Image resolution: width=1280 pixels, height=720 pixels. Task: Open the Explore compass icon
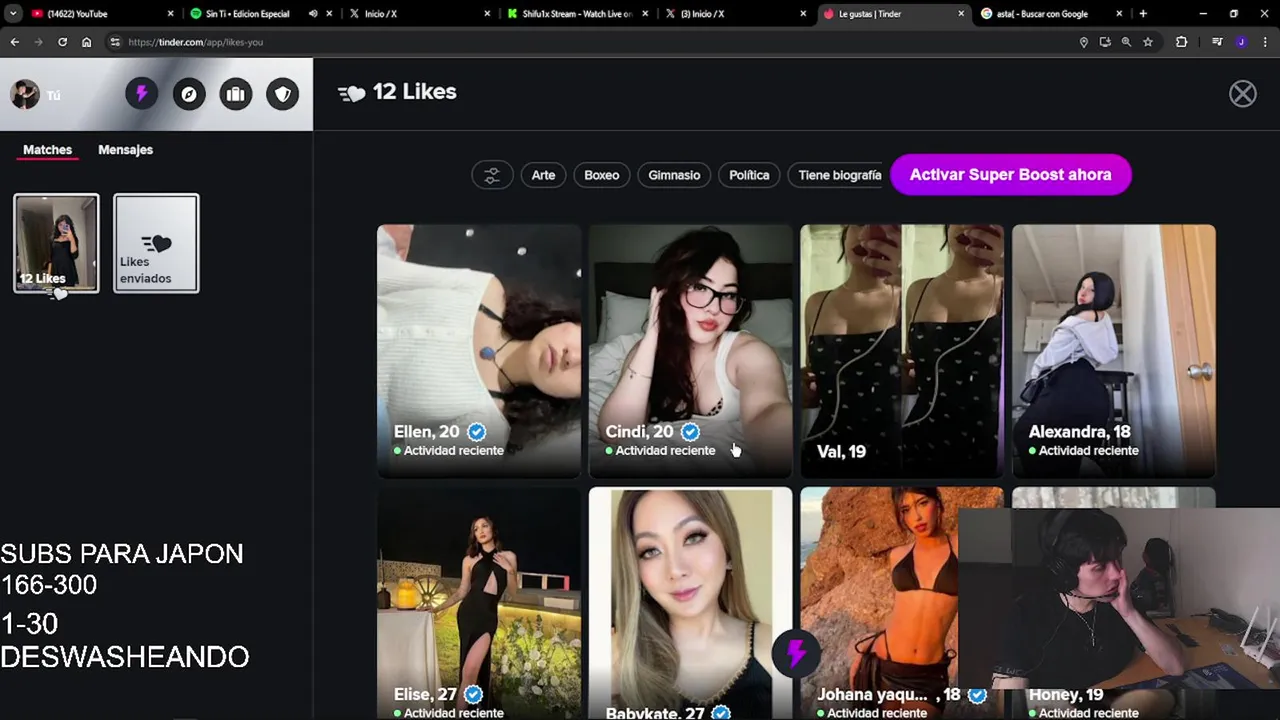click(189, 94)
